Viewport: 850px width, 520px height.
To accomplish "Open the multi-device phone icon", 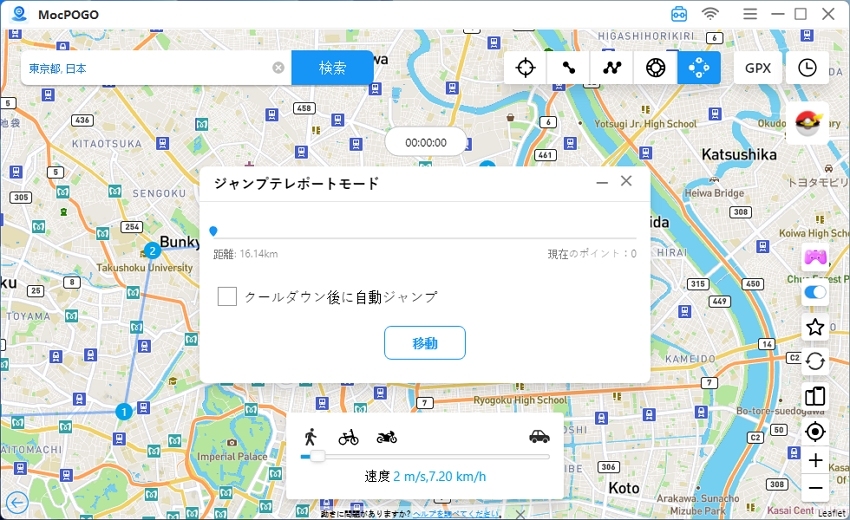I will pyautogui.click(x=815, y=396).
